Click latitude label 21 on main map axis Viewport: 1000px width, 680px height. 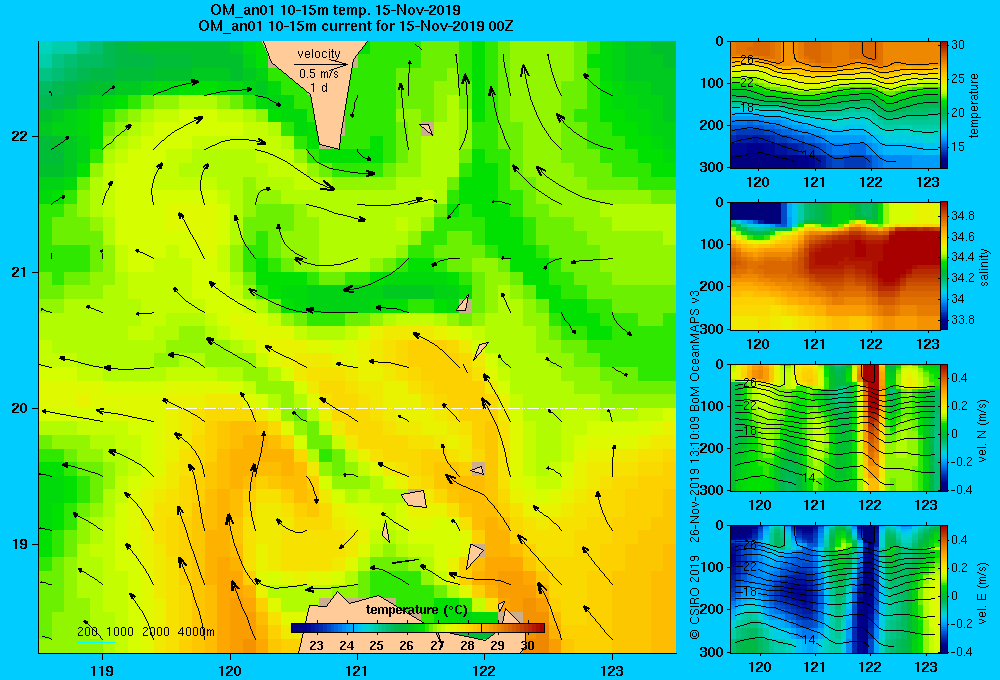(x=20, y=272)
